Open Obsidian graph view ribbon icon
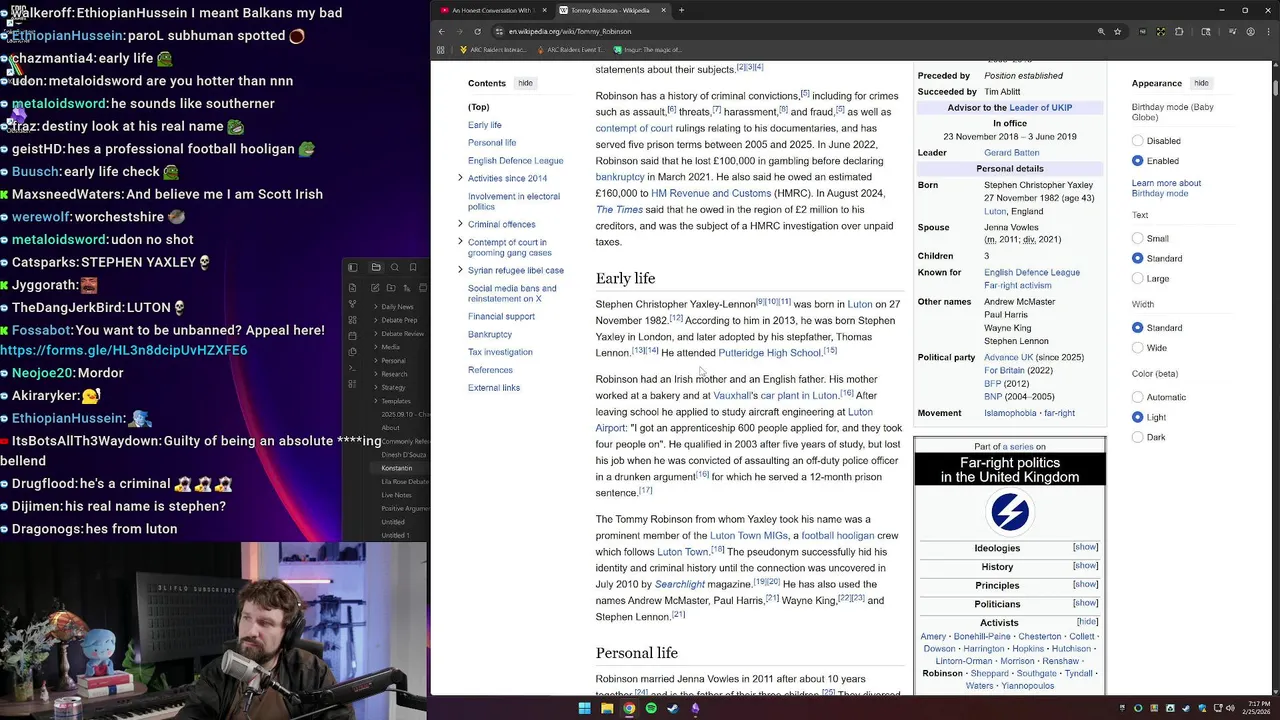Image resolution: width=1280 pixels, height=720 pixels. tap(352, 305)
